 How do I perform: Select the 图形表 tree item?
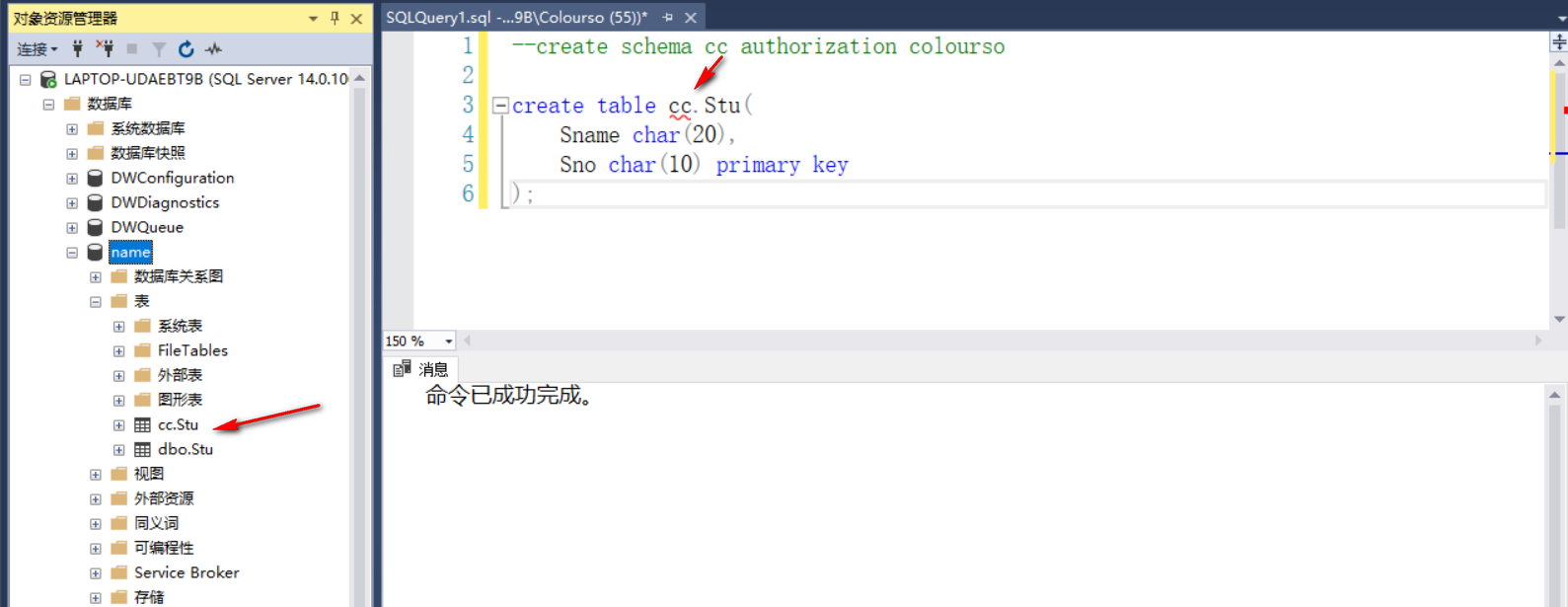pyautogui.click(x=180, y=400)
